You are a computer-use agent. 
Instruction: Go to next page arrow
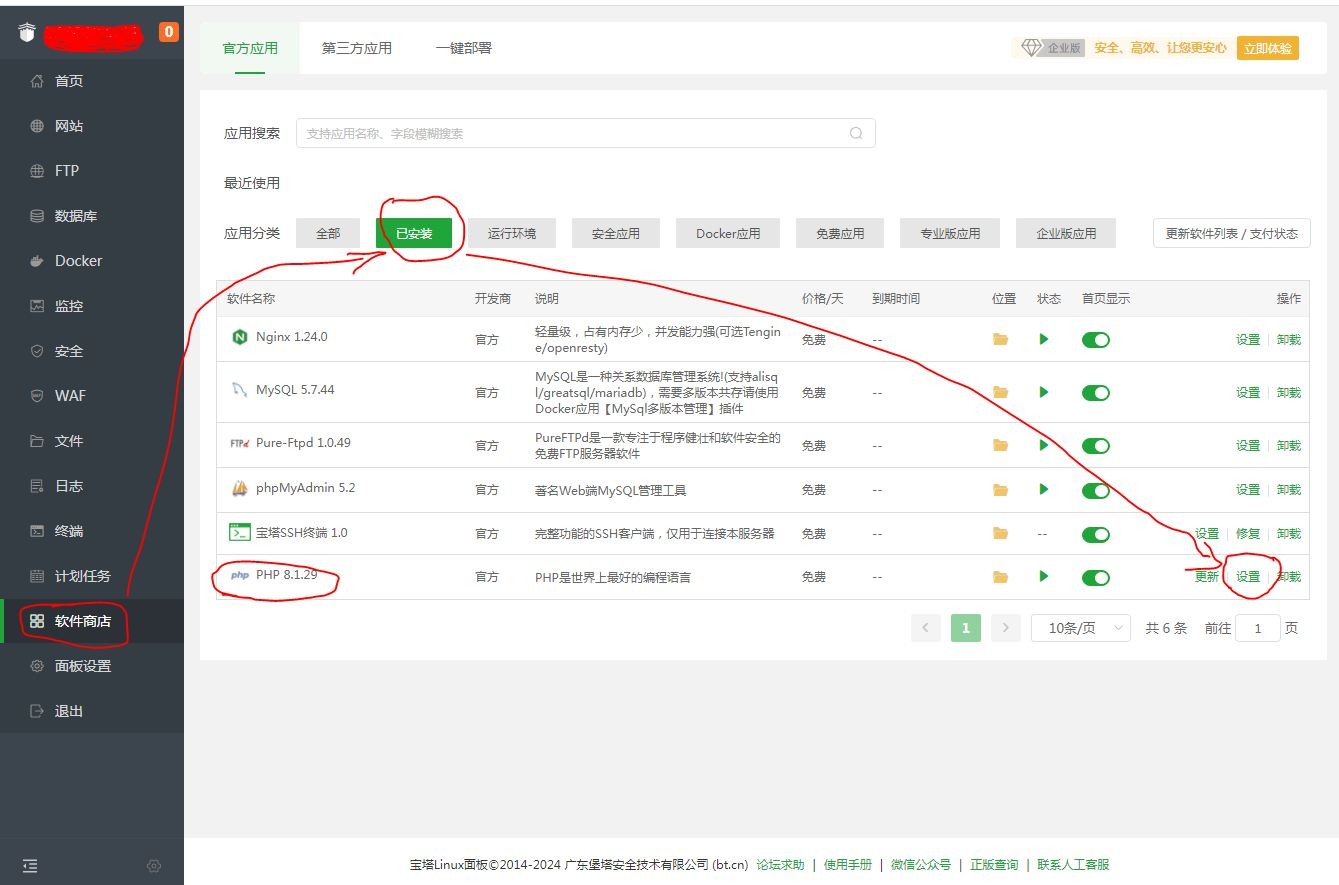1006,628
